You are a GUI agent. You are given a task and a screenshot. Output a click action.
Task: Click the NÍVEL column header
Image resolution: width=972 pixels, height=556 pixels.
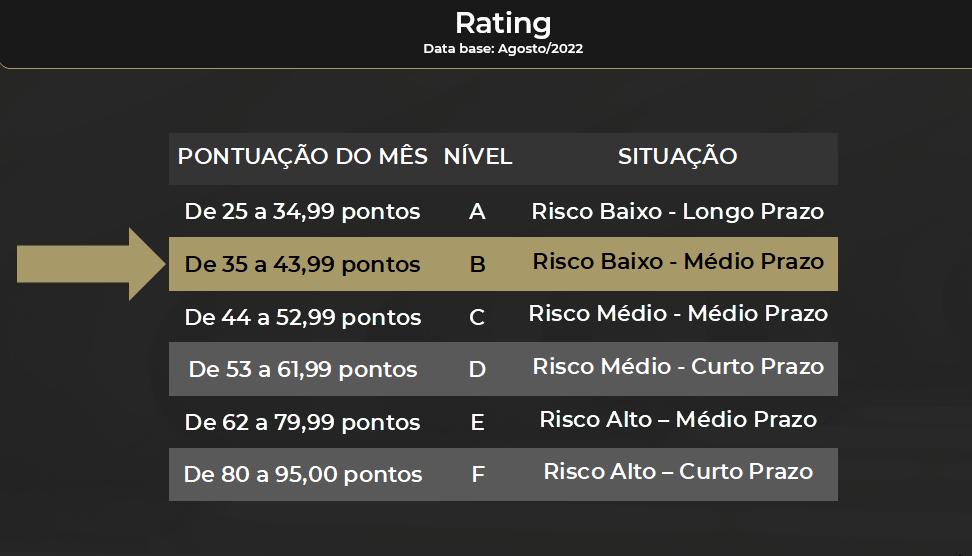coord(477,156)
